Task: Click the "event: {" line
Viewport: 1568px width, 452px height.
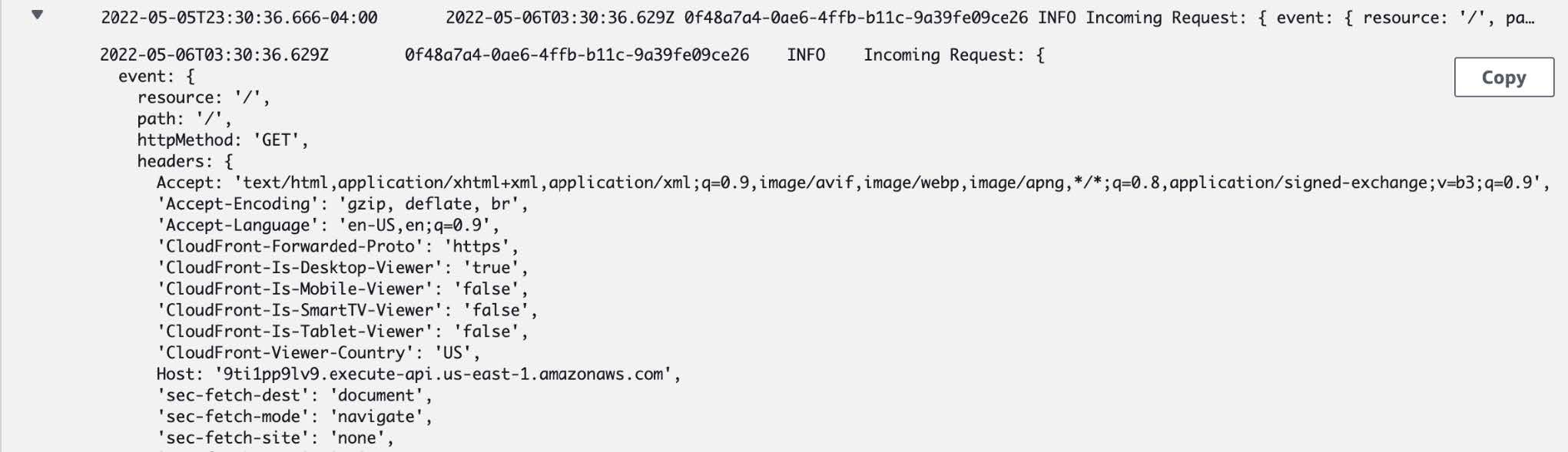Action: (x=157, y=77)
